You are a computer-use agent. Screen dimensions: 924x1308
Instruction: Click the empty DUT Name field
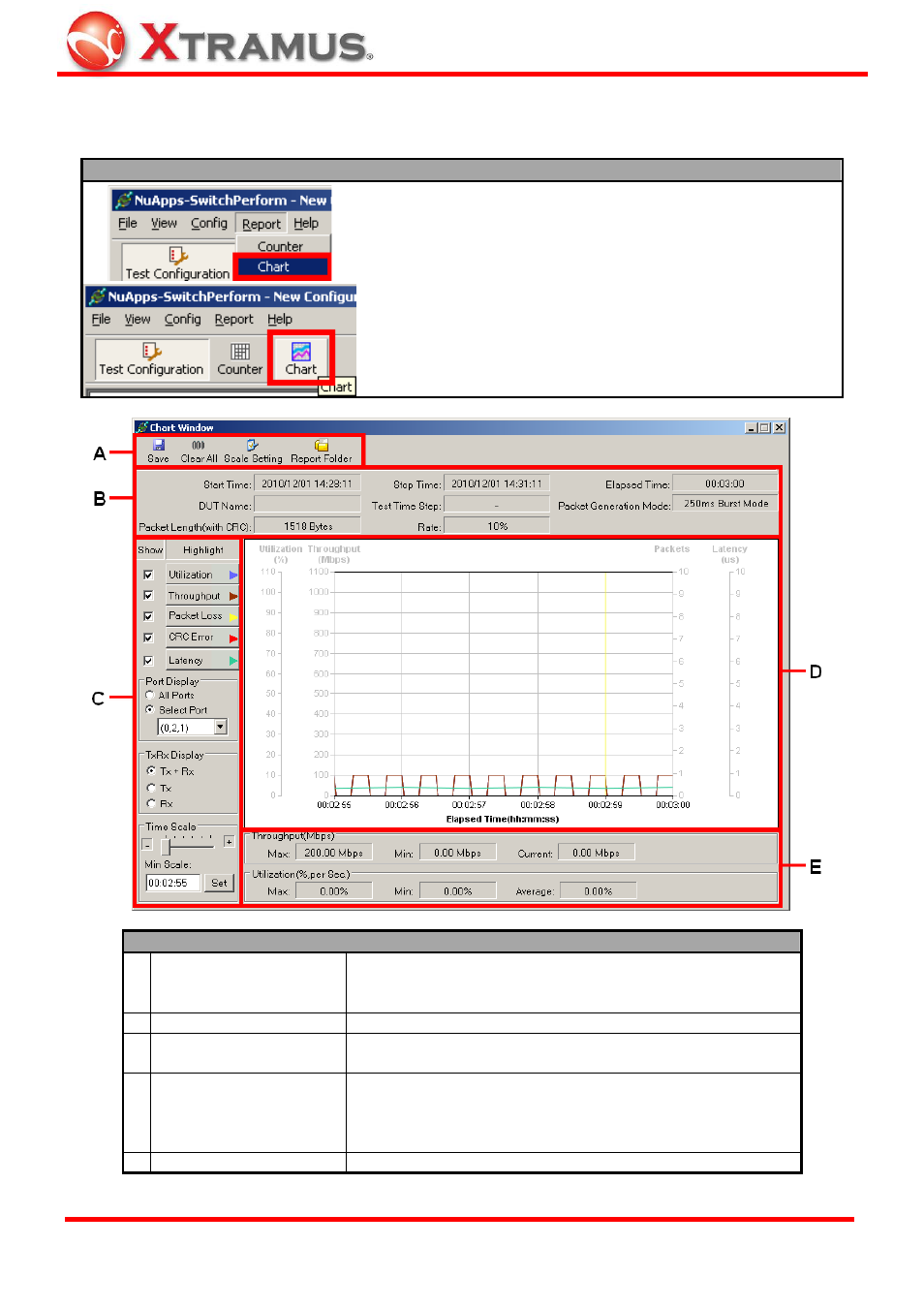(x=307, y=505)
